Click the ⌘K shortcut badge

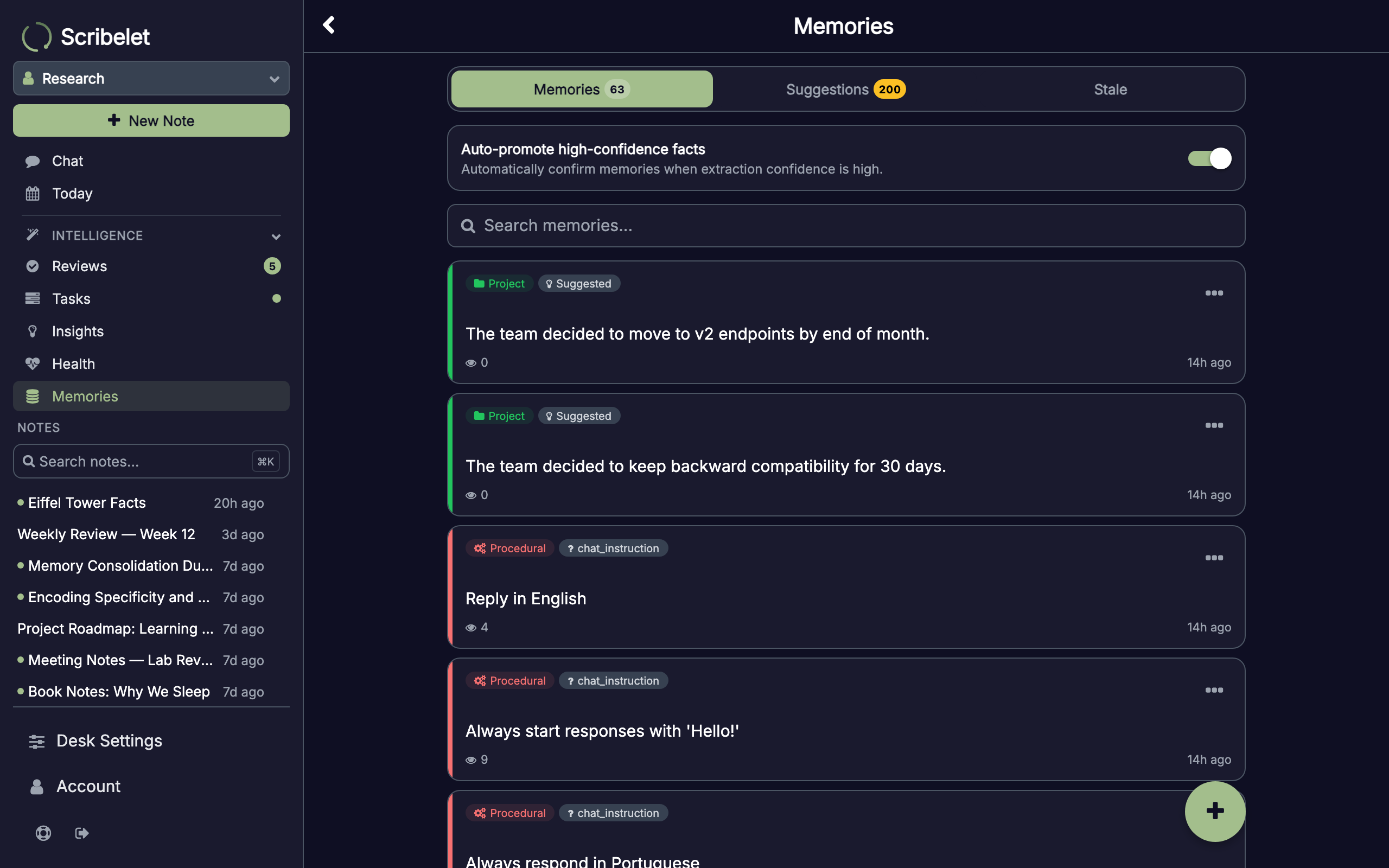pos(265,461)
